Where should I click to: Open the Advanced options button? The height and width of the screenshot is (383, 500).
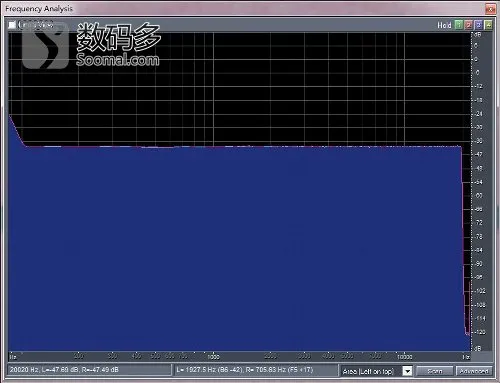tap(474, 371)
